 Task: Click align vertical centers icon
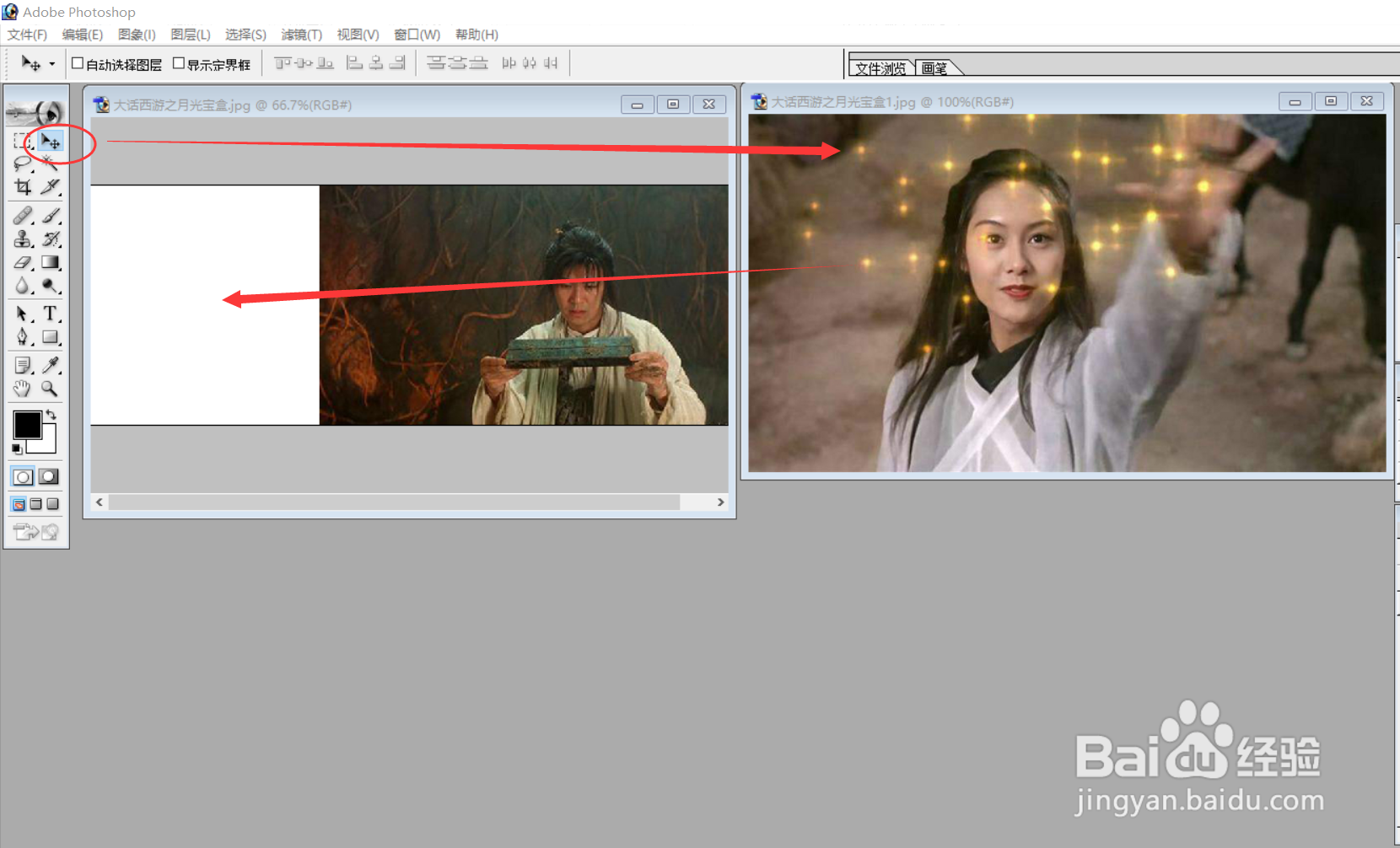(x=304, y=63)
